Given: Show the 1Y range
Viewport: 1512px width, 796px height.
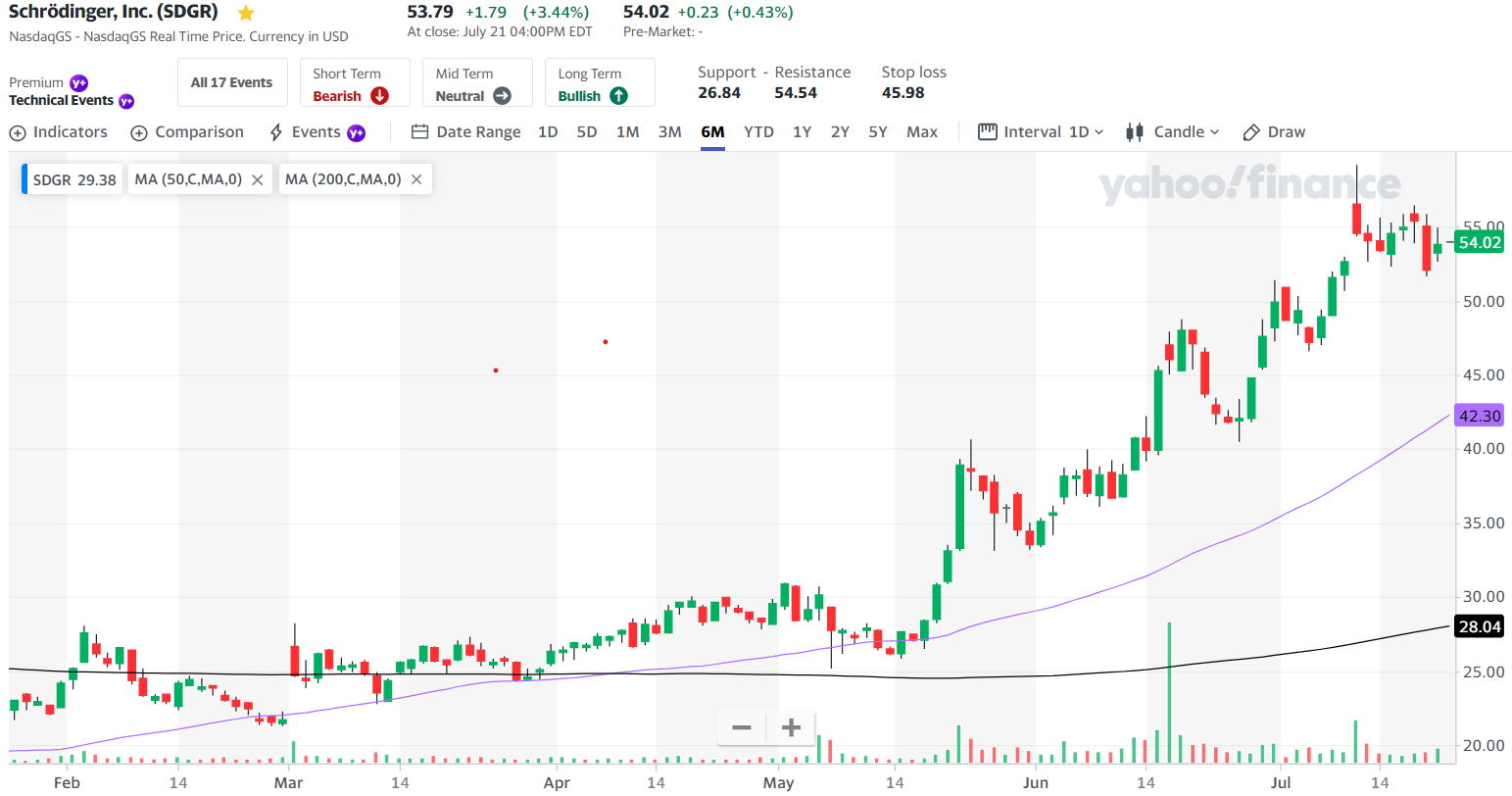Looking at the screenshot, I should point(803,132).
